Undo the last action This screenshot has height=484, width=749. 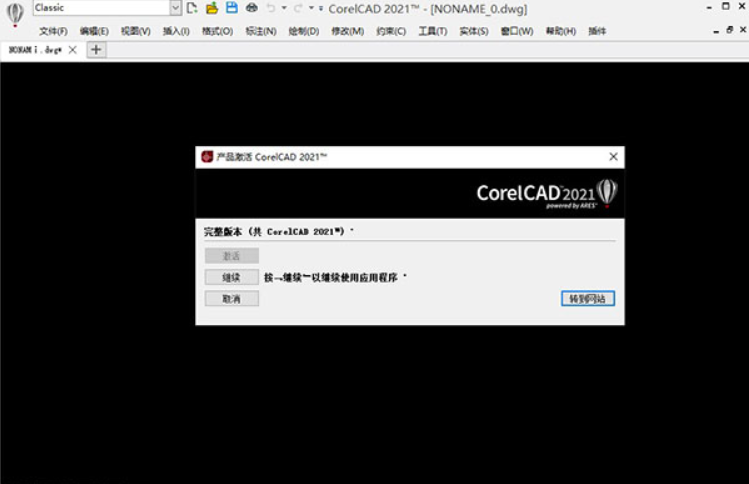[x=271, y=8]
